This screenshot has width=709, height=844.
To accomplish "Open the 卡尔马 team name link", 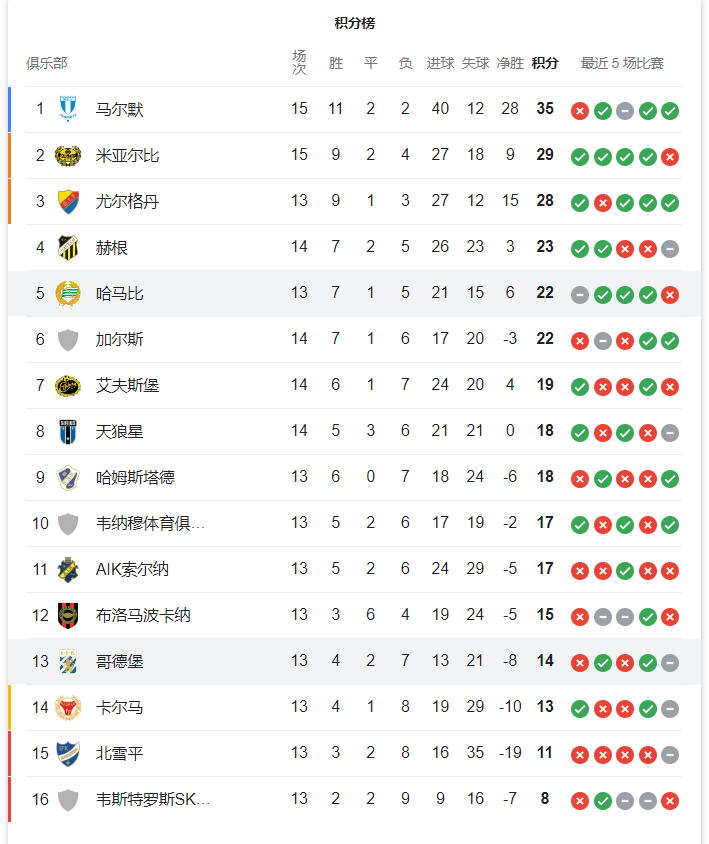I will tap(119, 707).
